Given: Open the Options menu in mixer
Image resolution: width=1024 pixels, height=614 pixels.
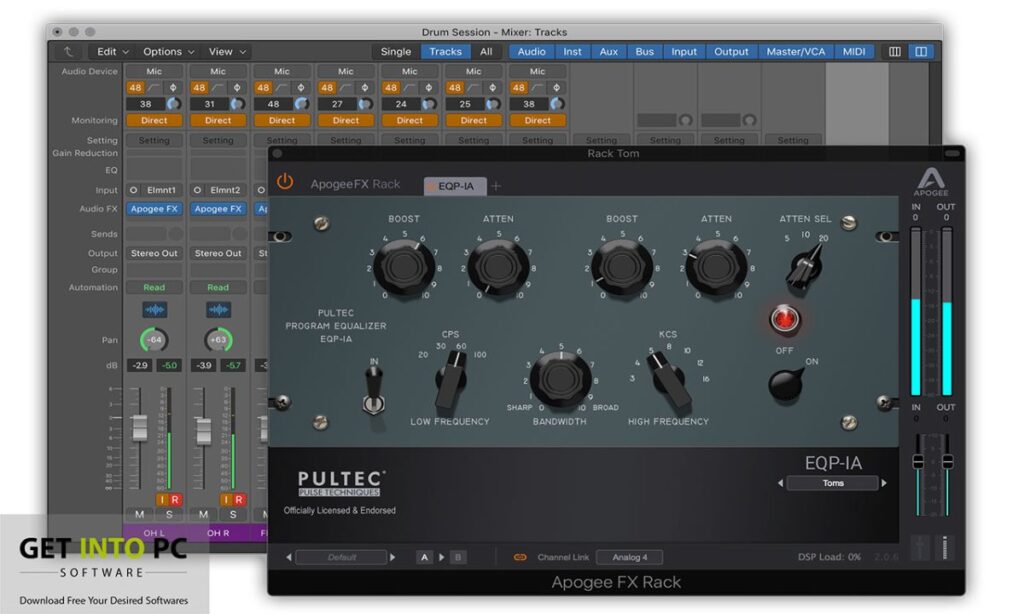Looking at the screenshot, I should tap(168, 52).
